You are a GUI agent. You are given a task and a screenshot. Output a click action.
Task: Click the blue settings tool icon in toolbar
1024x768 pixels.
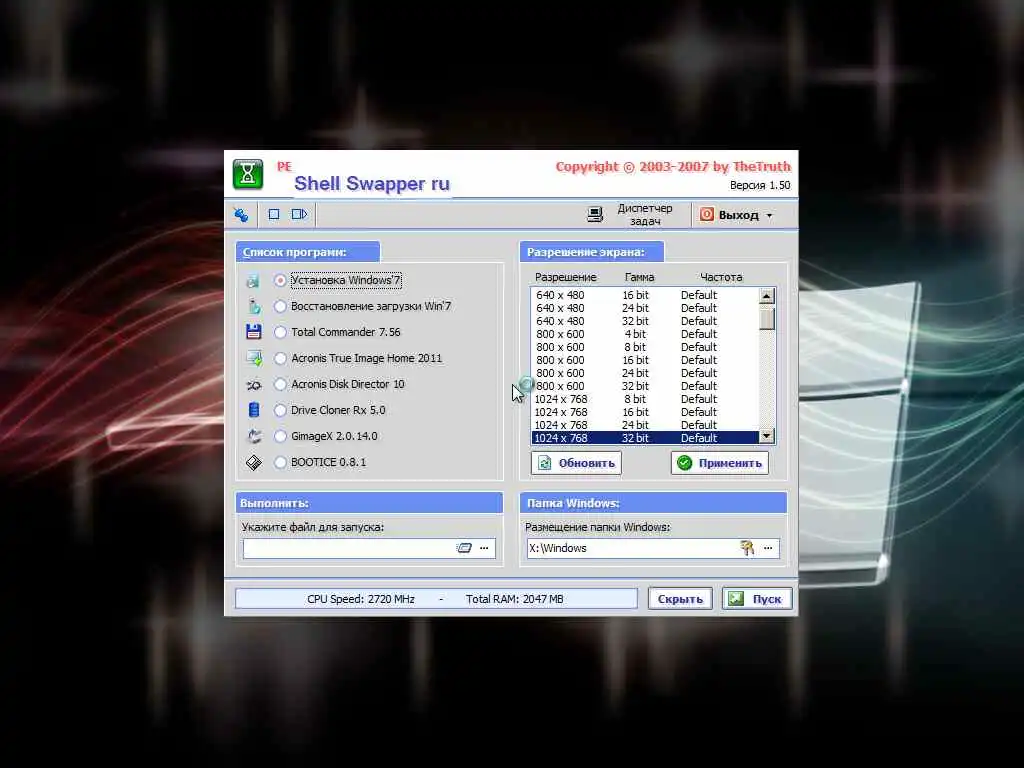241,214
